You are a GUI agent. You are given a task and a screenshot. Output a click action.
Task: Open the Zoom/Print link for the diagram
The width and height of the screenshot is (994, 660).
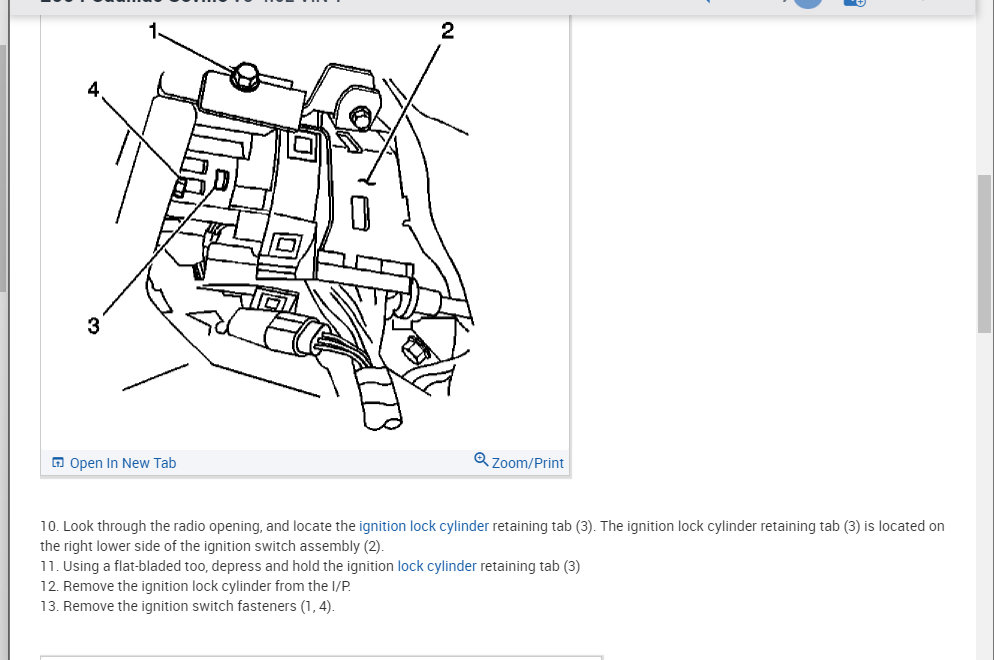pos(527,463)
